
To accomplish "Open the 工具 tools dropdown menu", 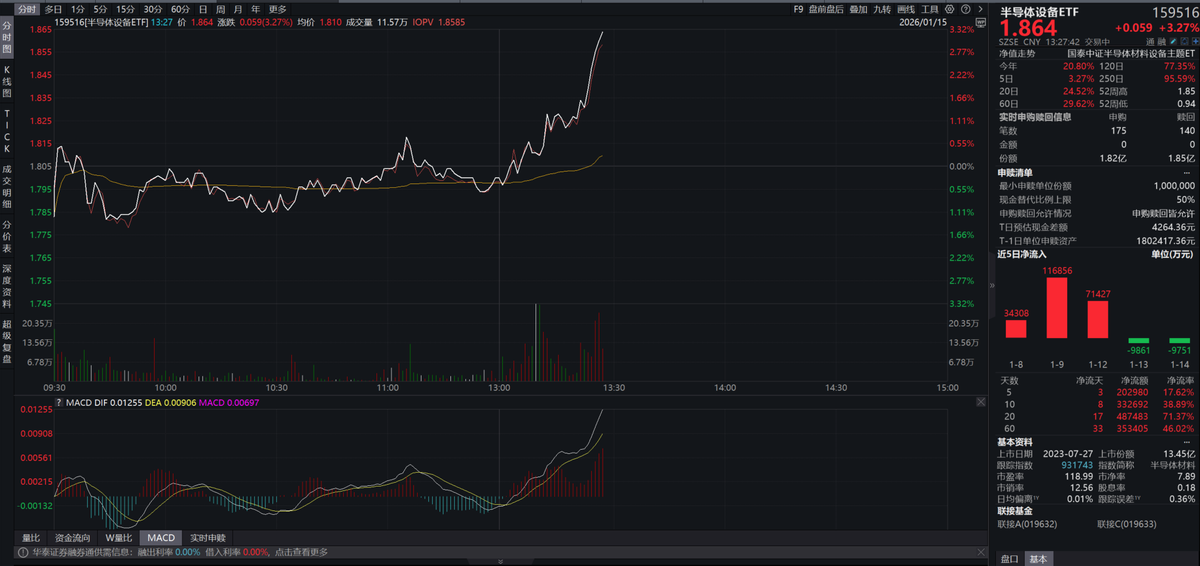I will [929, 9].
